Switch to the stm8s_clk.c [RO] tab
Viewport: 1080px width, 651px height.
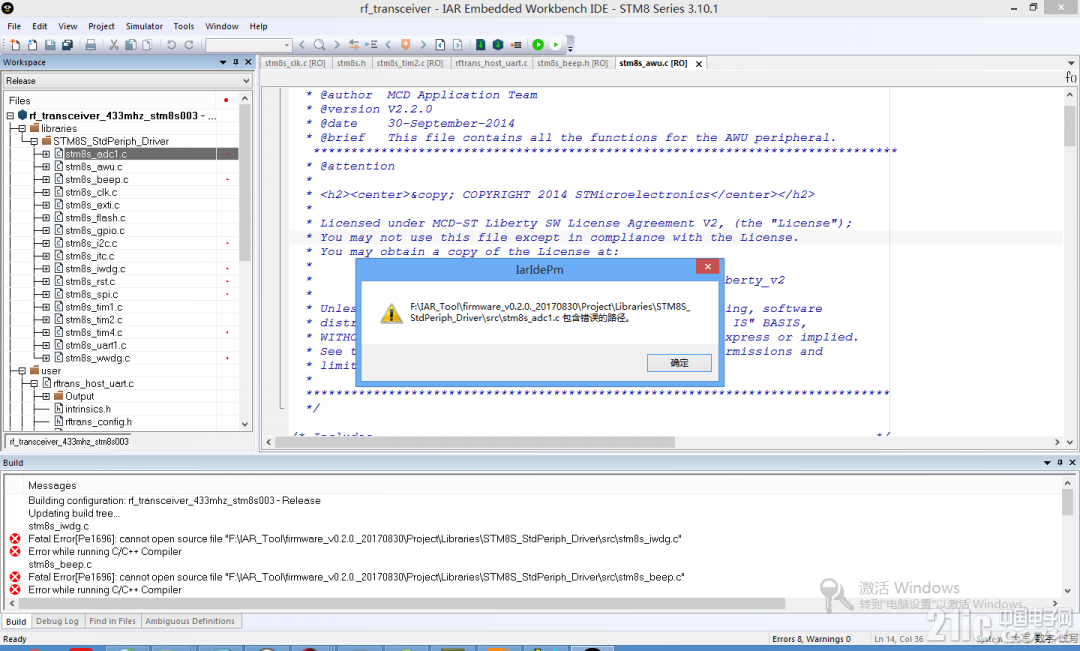pyautogui.click(x=295, y=63)
